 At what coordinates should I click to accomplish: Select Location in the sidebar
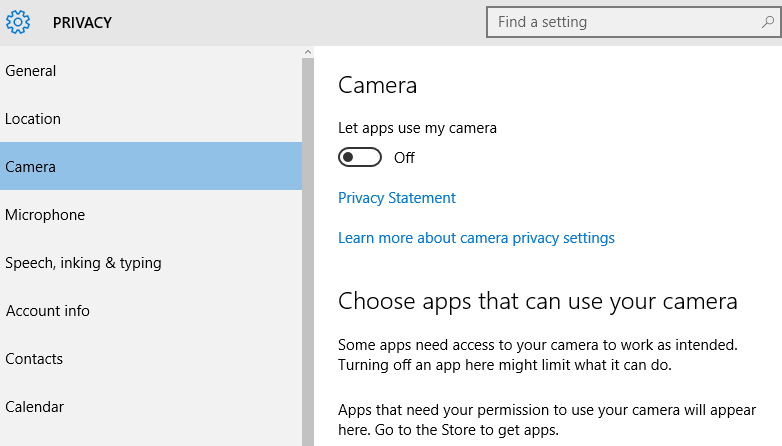(x=151, y=119)
